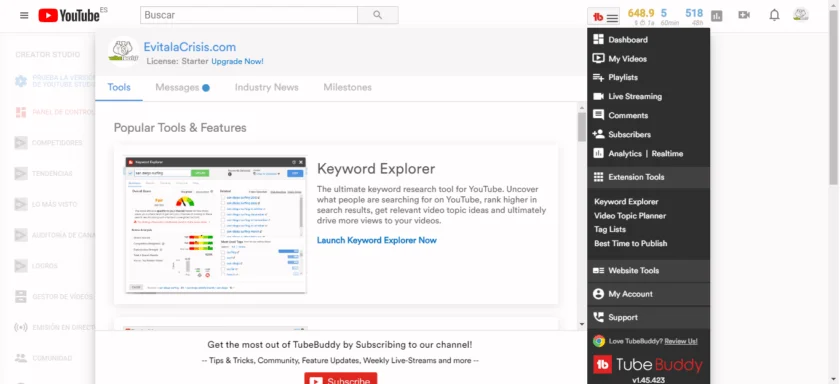The height and width of the screenshot is (384, 840).
Task: Expand the My Account section
Action: tap(648, 294)
